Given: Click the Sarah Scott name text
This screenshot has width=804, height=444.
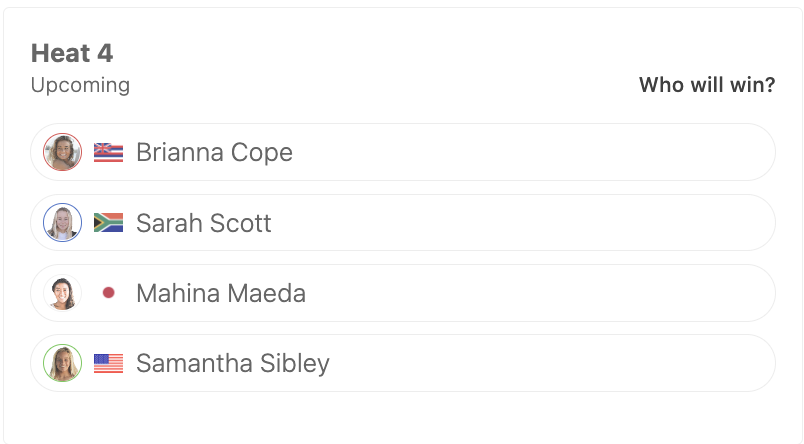Looking at the screenshot, I should [x=204, y=223].
